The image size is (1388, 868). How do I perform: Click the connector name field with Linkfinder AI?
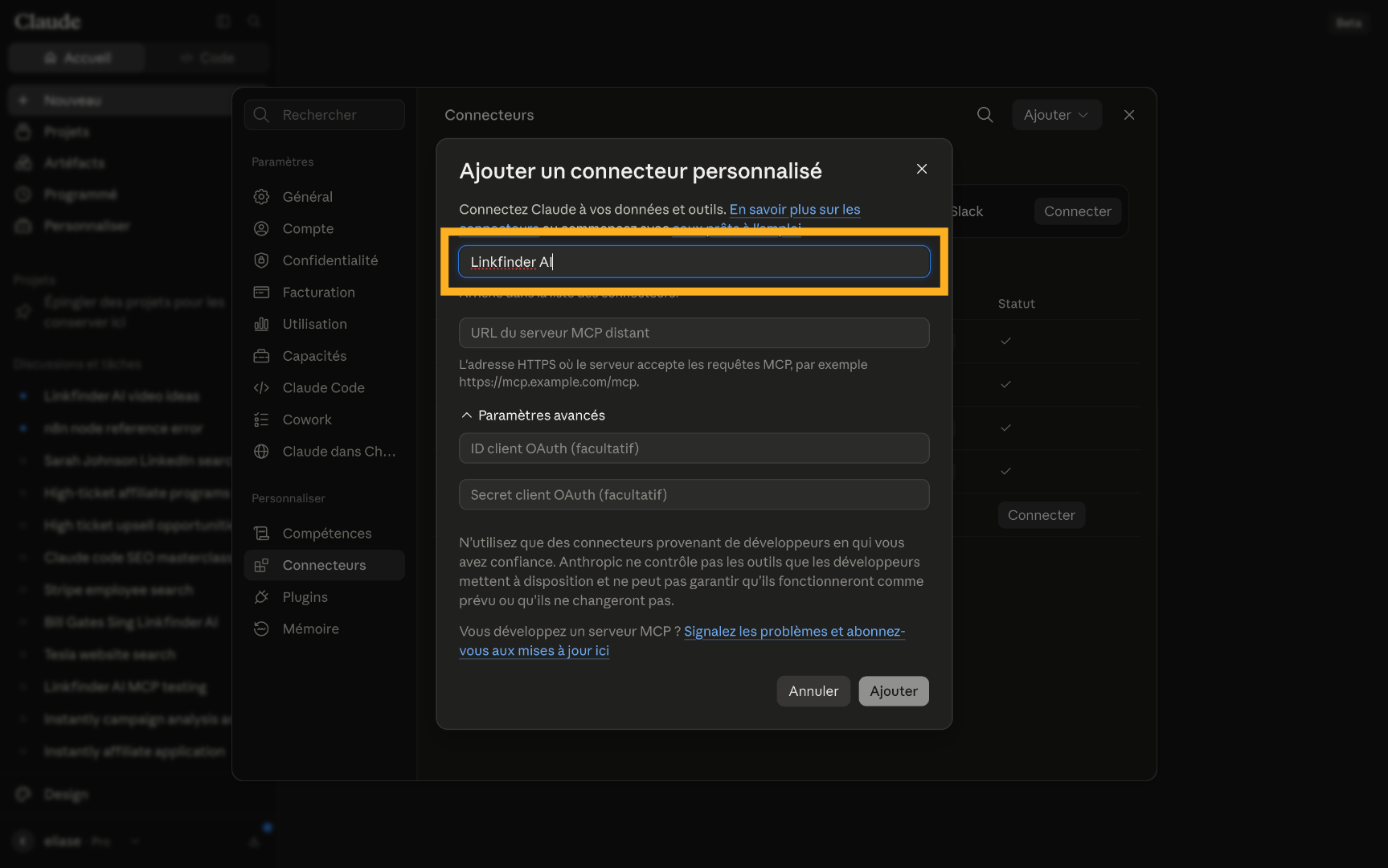694,262
